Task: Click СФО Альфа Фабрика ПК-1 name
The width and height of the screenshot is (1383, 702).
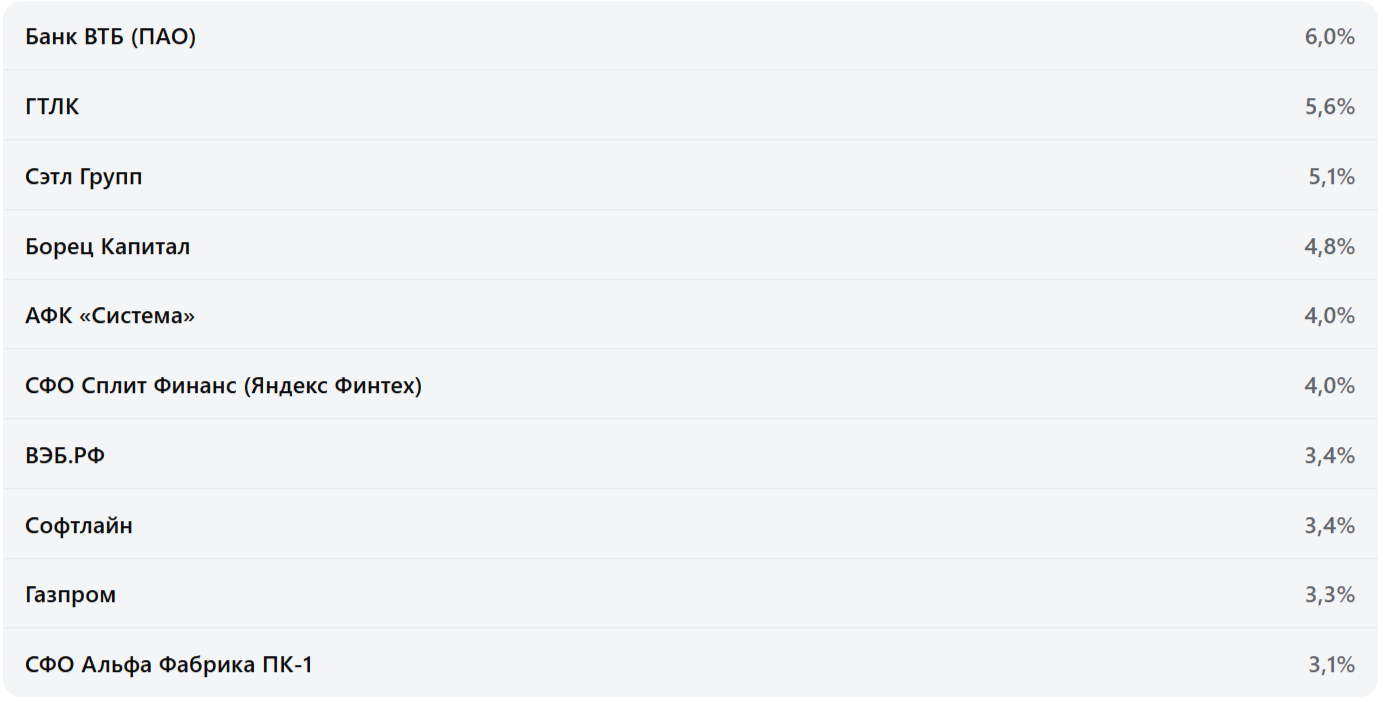Action: [169, 665]
